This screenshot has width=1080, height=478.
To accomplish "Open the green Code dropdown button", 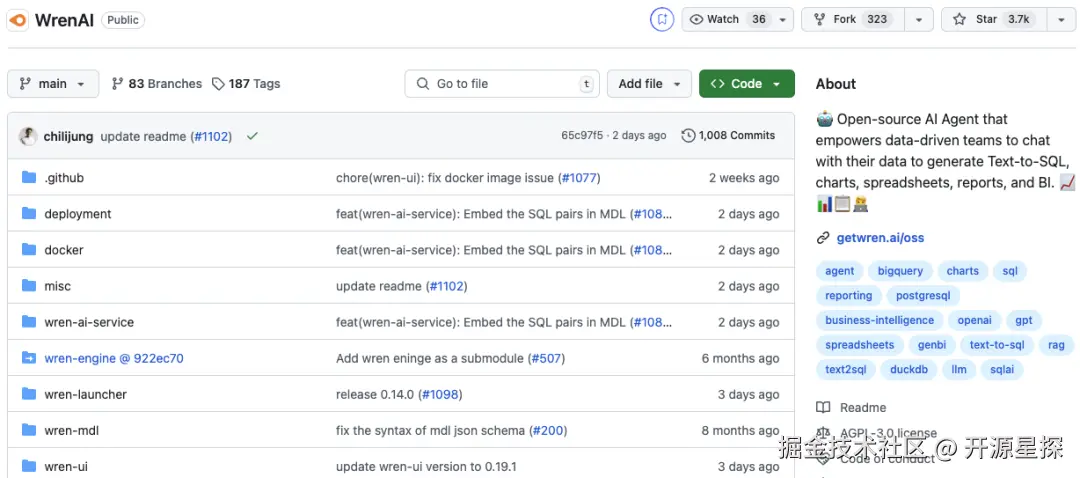I will pos(747,84).
